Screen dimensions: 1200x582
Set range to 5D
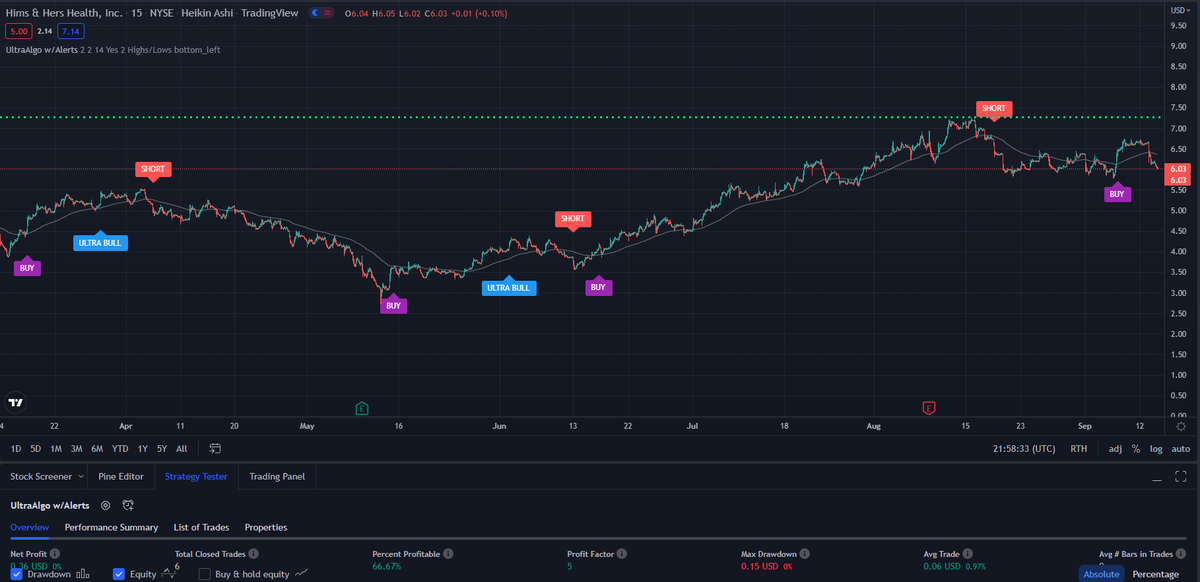36,449
